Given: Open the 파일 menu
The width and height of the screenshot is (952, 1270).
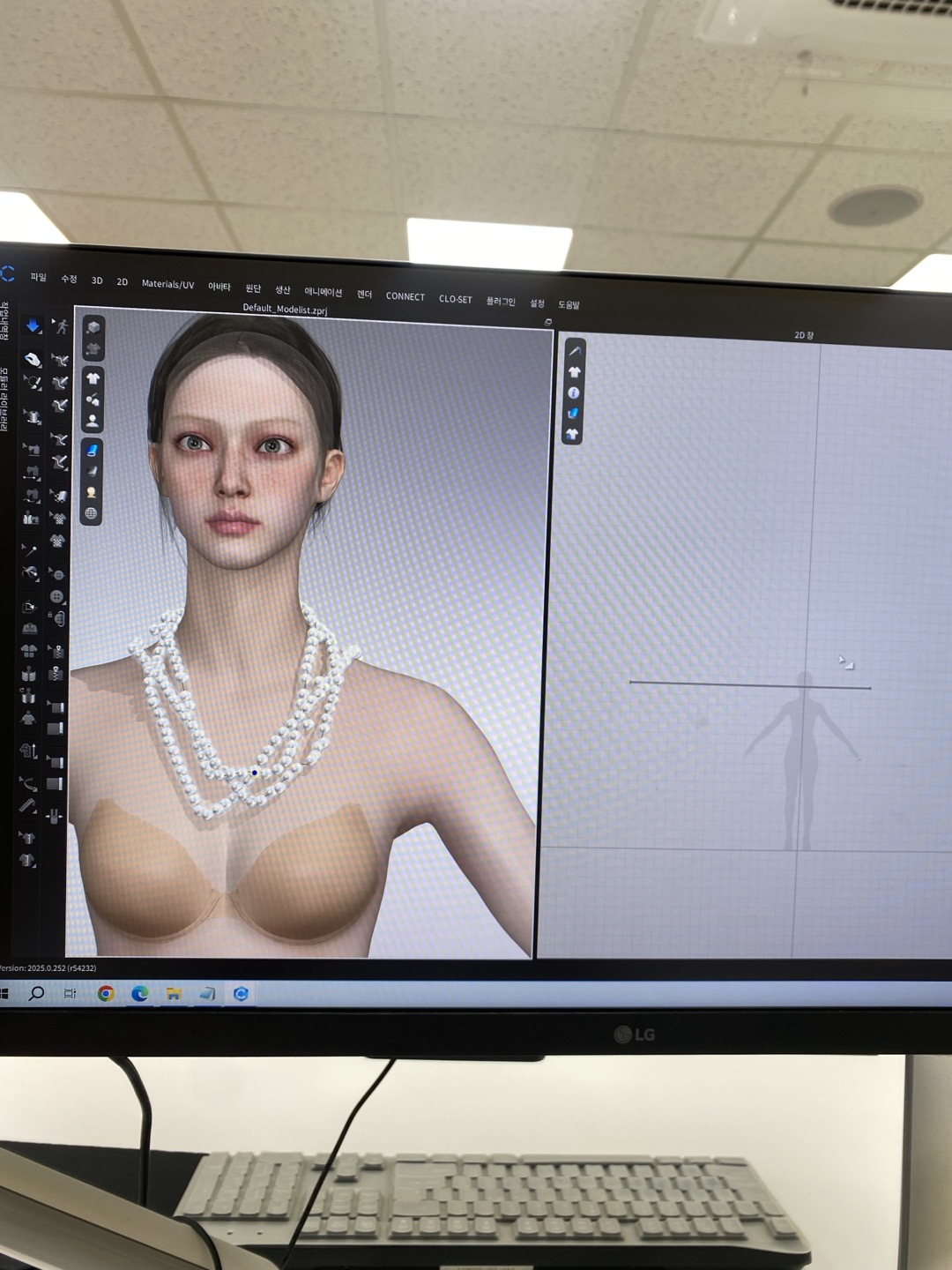Looking at the screenshot, I should click(x=38, y=277).
